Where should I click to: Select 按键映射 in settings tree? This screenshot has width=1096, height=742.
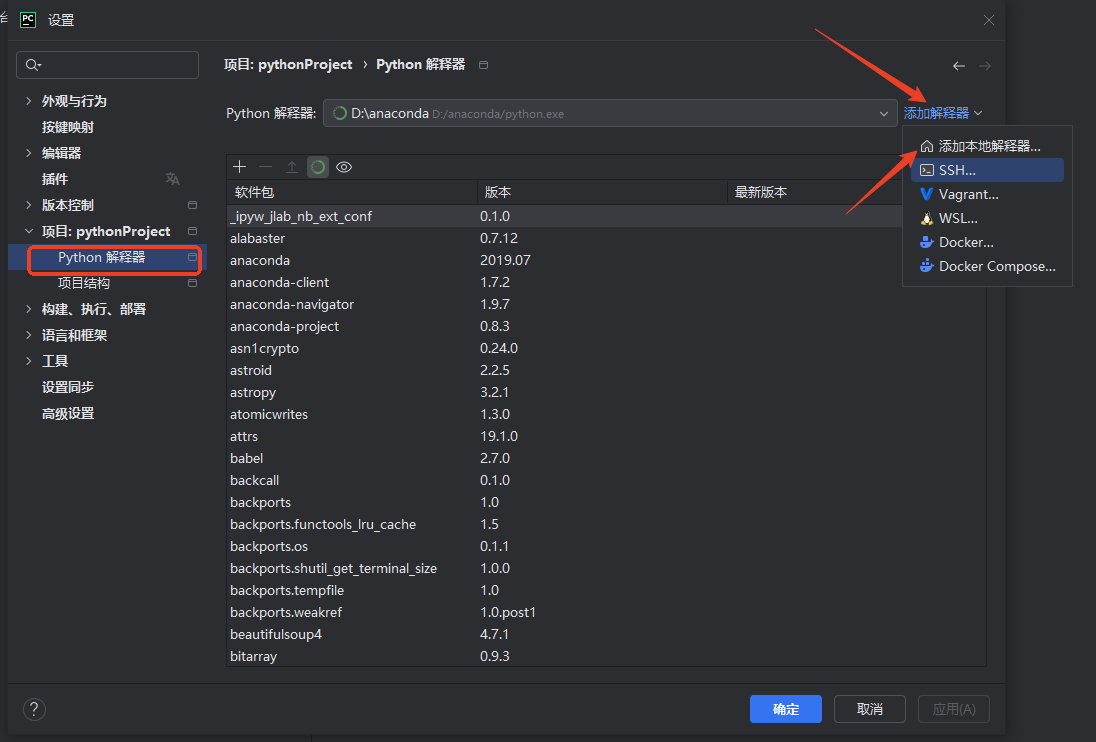[x=68, y=127]
